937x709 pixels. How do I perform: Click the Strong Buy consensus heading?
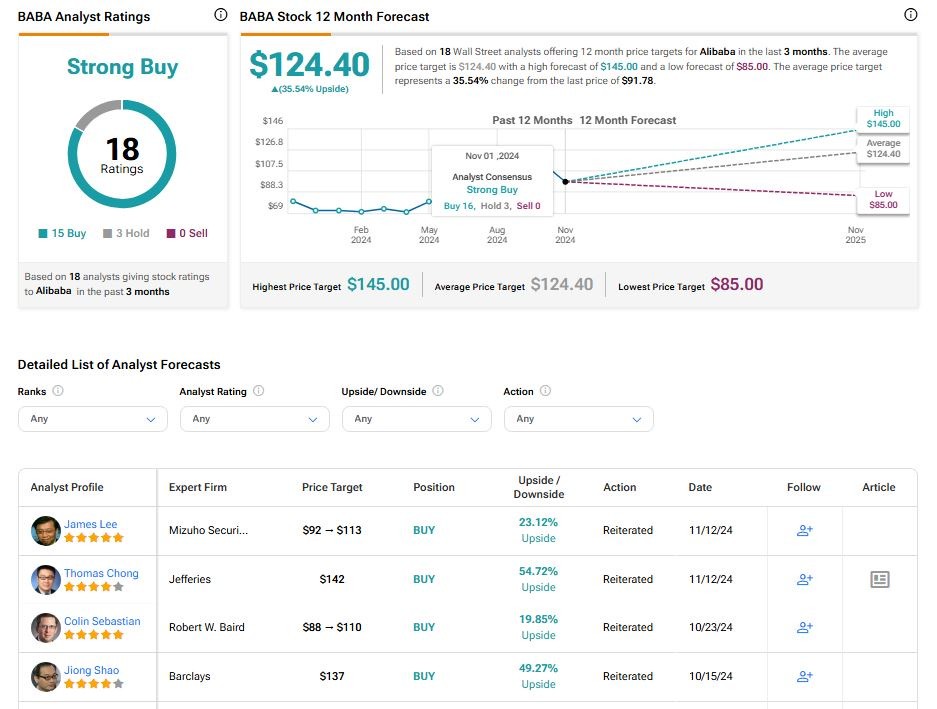(122, 67)
